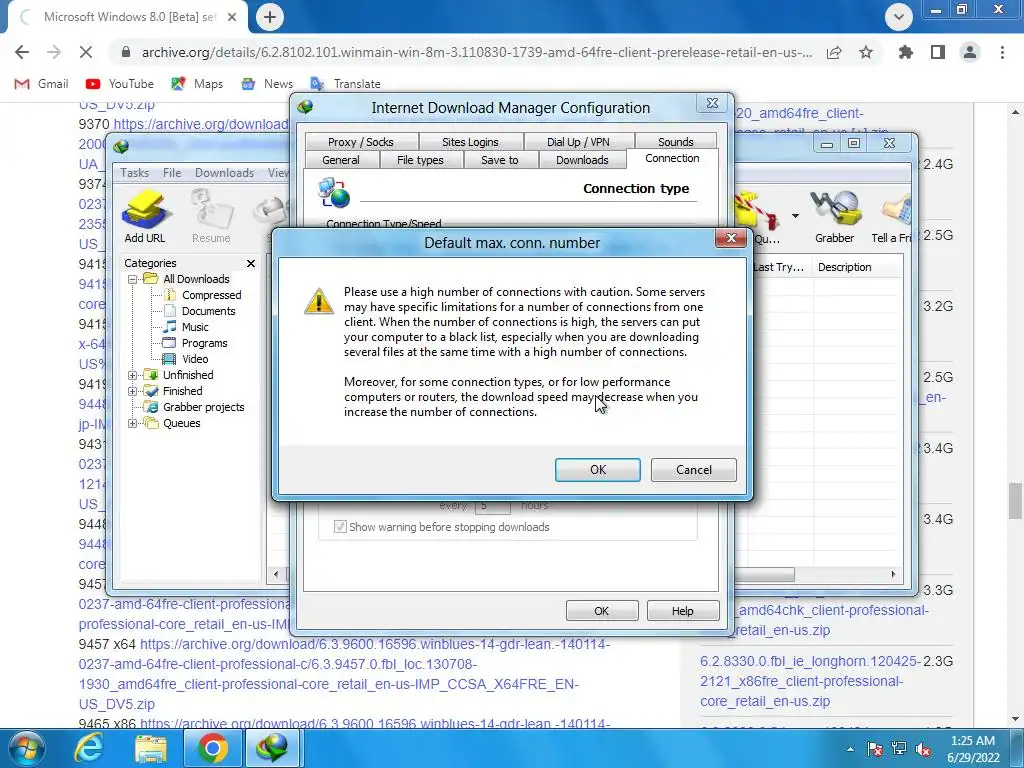Open the Maps bookmark
Image resolution: width=1024 pixels, height=768 pixels.
[197, 84]
